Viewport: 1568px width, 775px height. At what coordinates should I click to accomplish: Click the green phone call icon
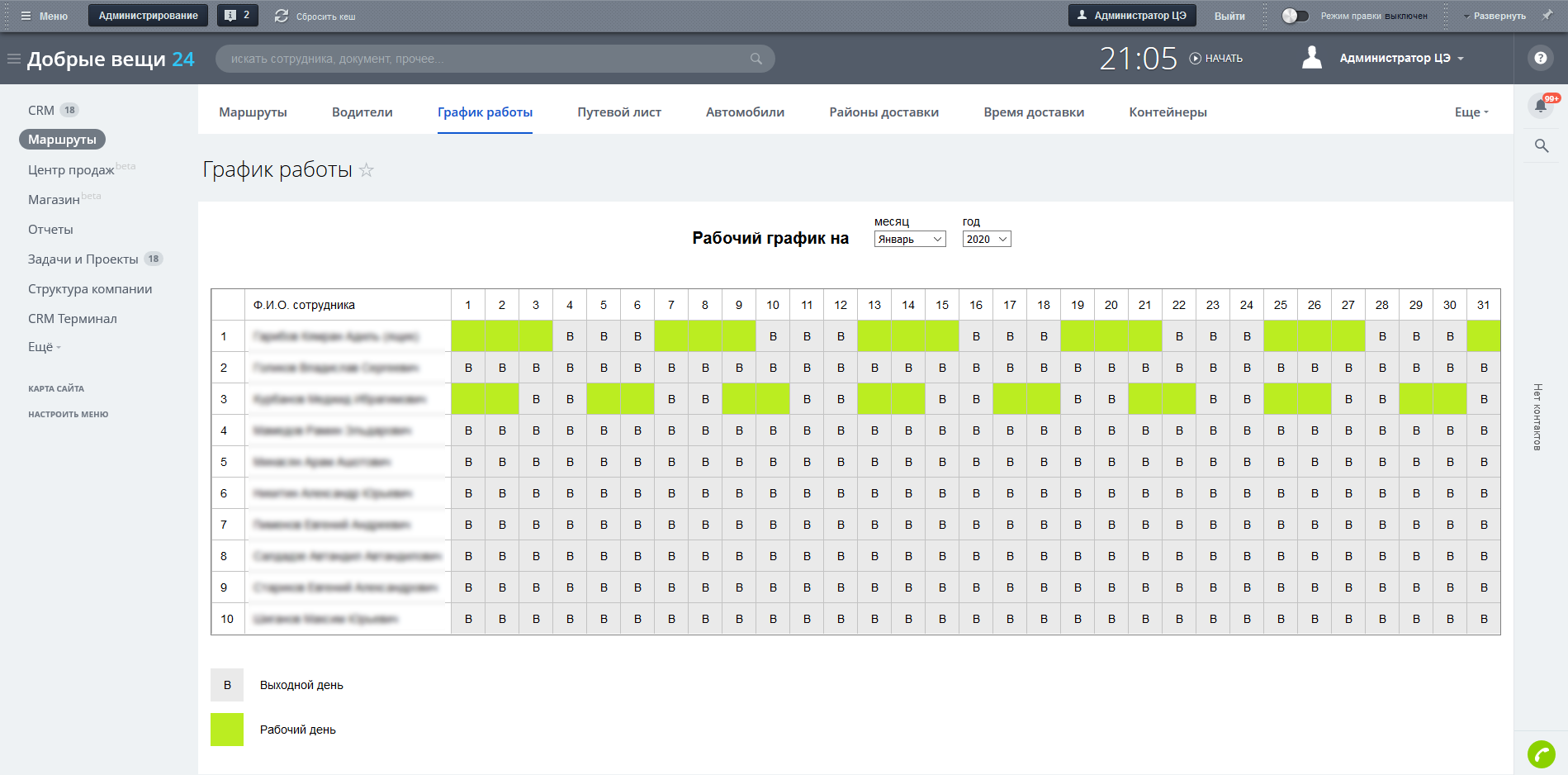[x=1541, y=754]
